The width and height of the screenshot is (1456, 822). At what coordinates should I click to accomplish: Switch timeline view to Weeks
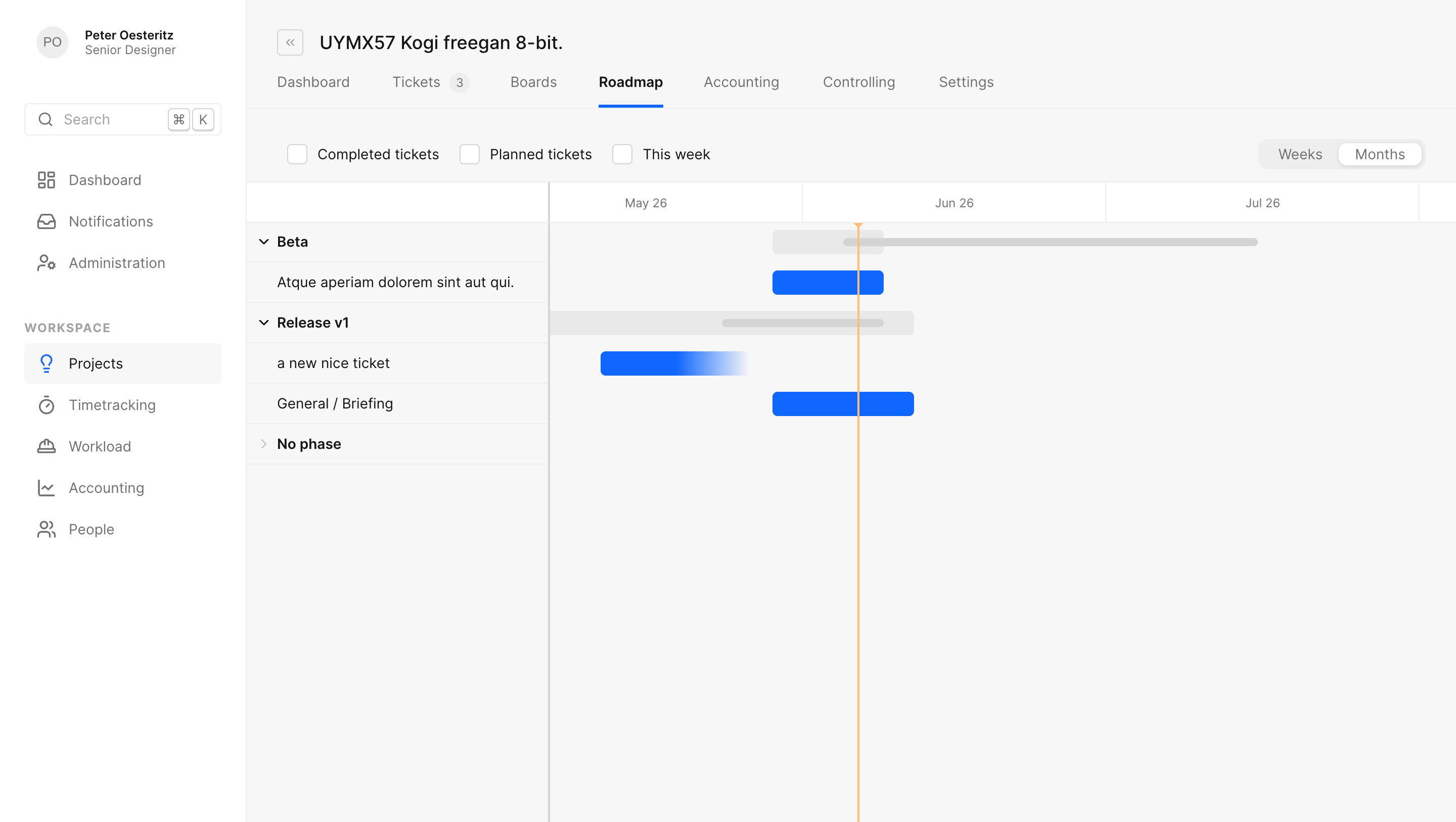point(1300,154)
